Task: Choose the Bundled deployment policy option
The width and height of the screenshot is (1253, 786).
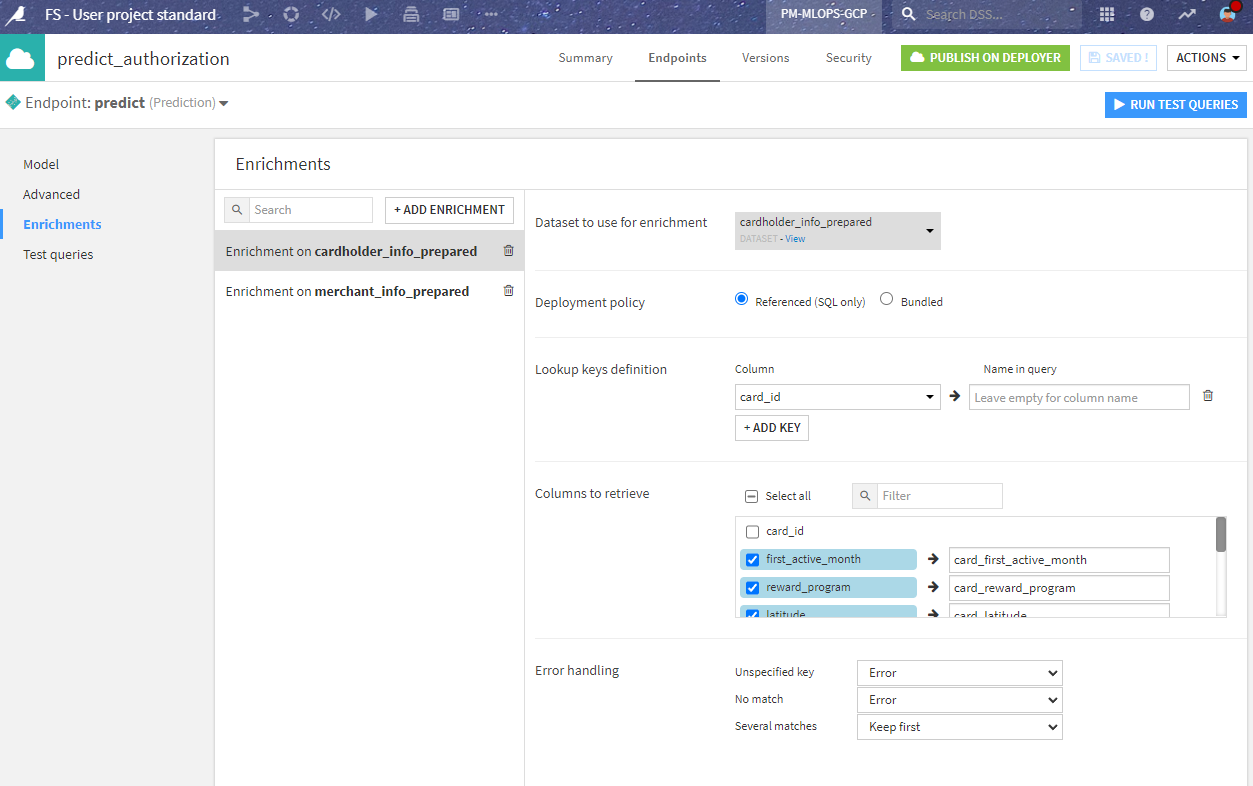Action: point(886,298)
